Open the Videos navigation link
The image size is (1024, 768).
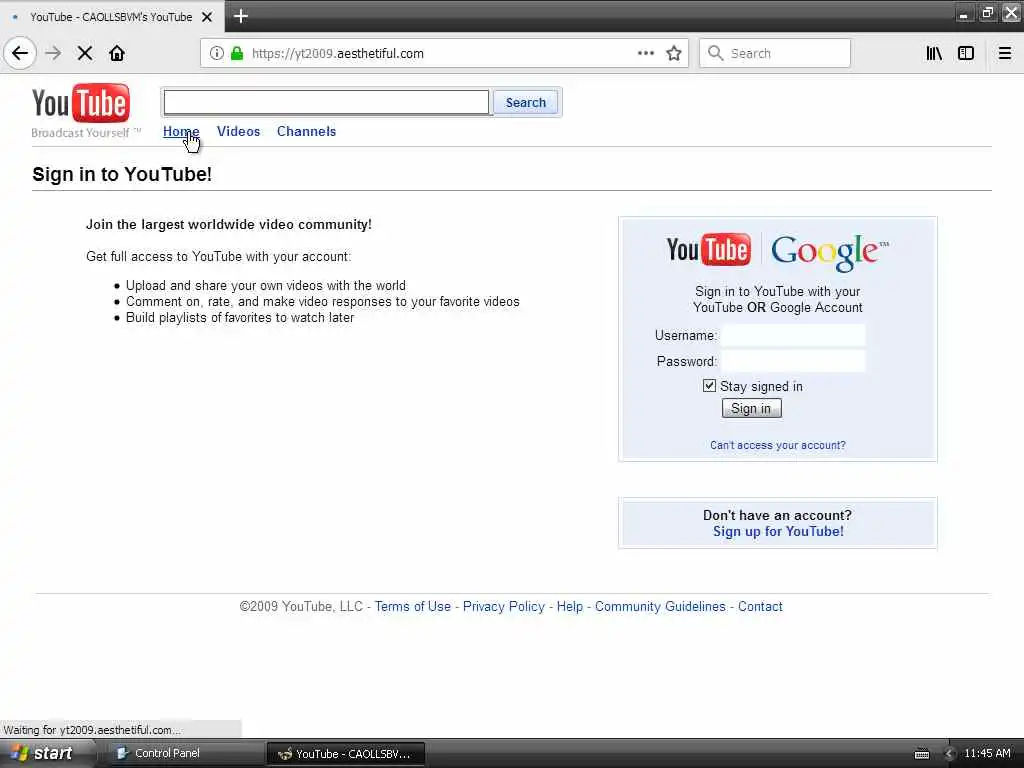[x=238, y=131]
